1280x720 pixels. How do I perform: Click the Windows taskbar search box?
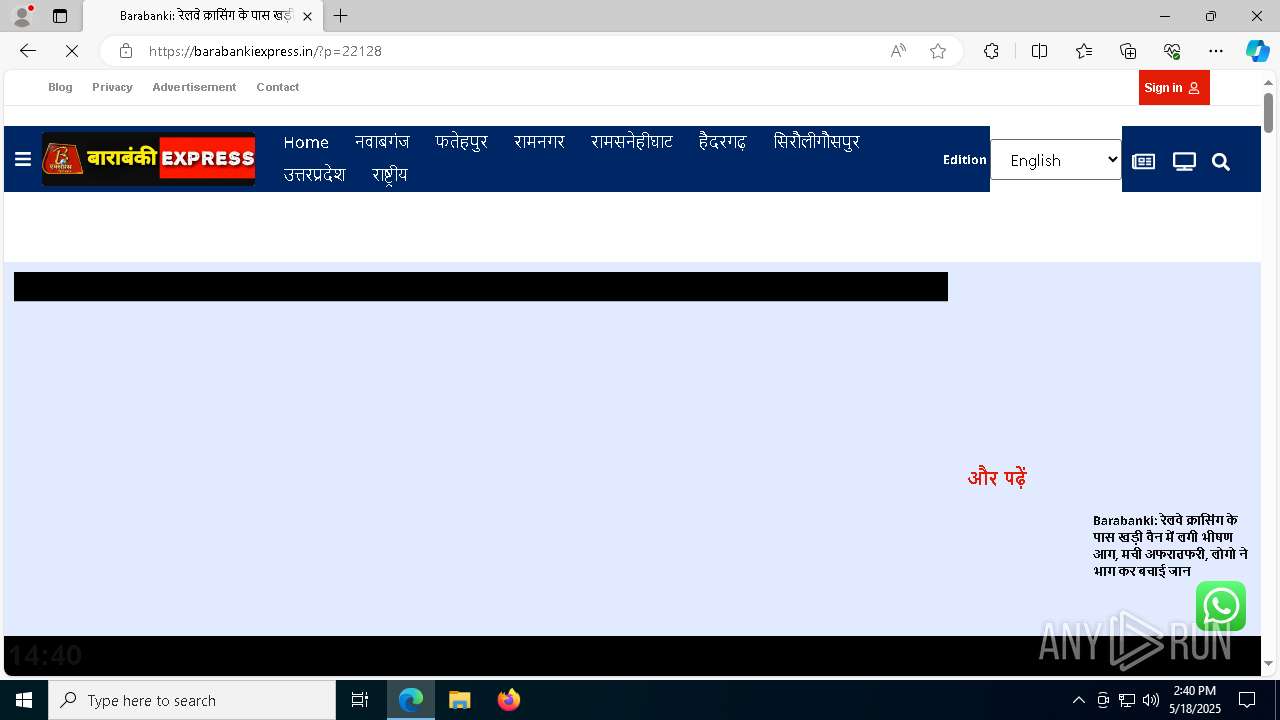192,700
